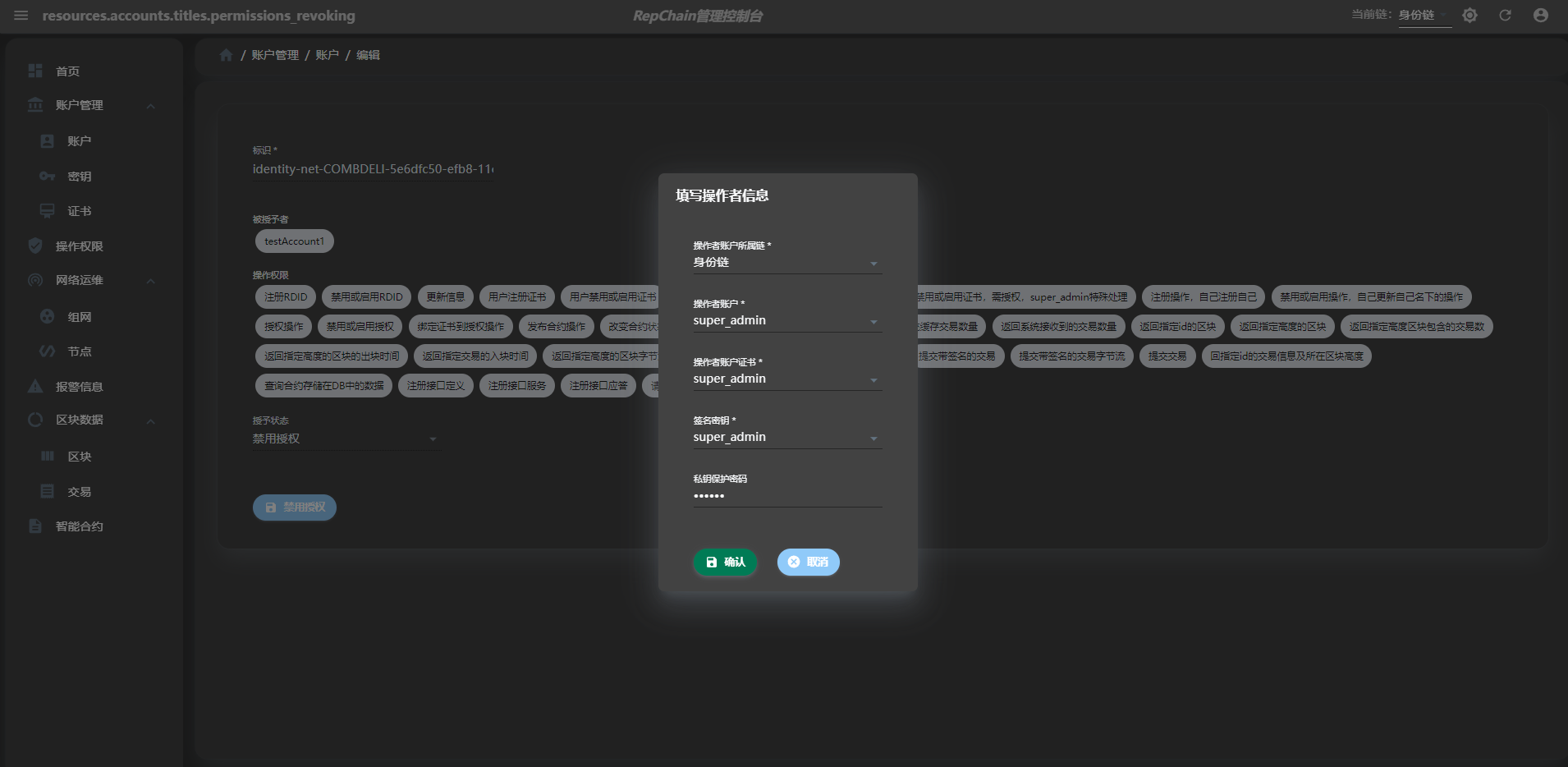Collapse the 账户管理 menu group
1568x767 pixels.
click(151, 106)
